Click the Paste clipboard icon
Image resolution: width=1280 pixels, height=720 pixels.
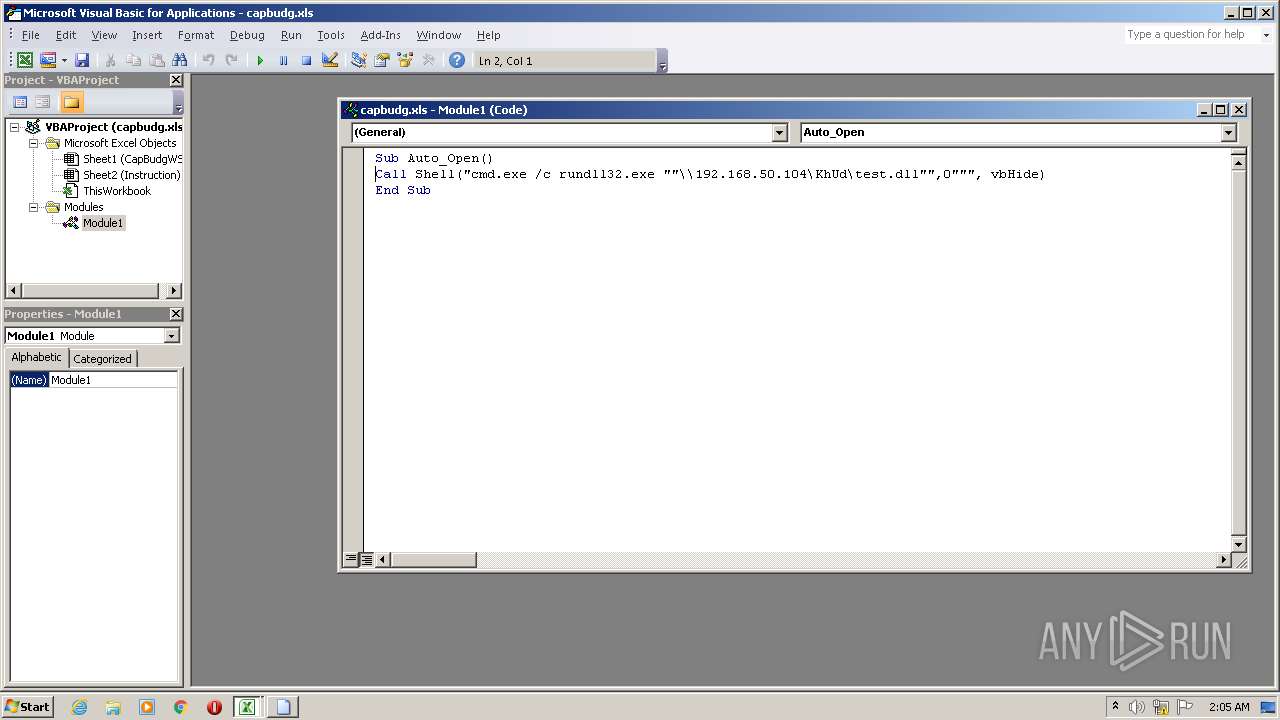tap(156, 61)
